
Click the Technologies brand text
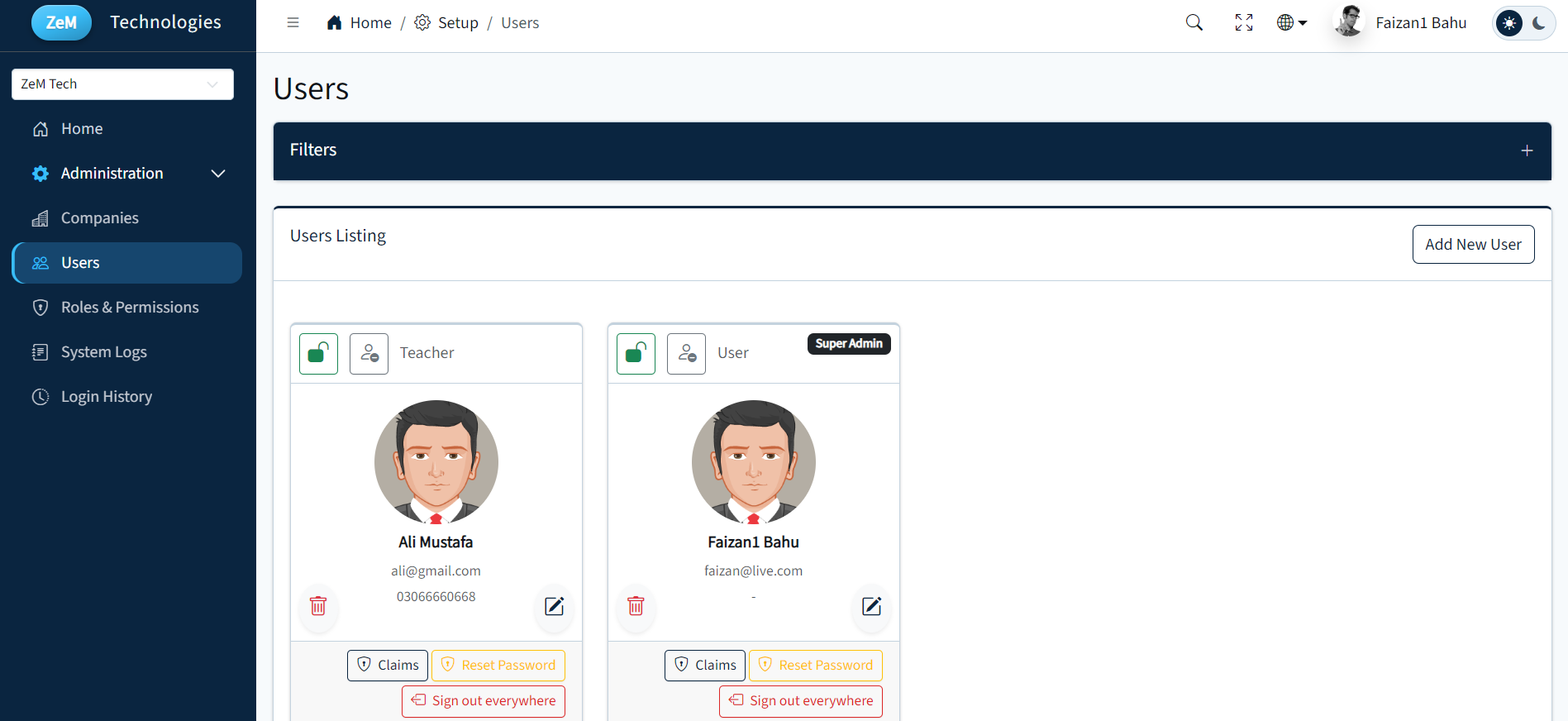[165, 22]
